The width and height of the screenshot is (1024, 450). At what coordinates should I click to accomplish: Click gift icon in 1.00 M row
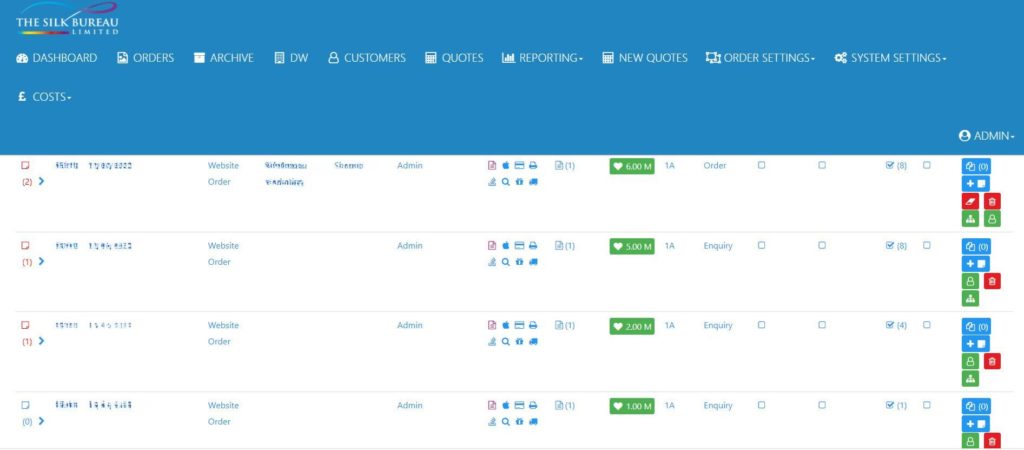(519, 422)
